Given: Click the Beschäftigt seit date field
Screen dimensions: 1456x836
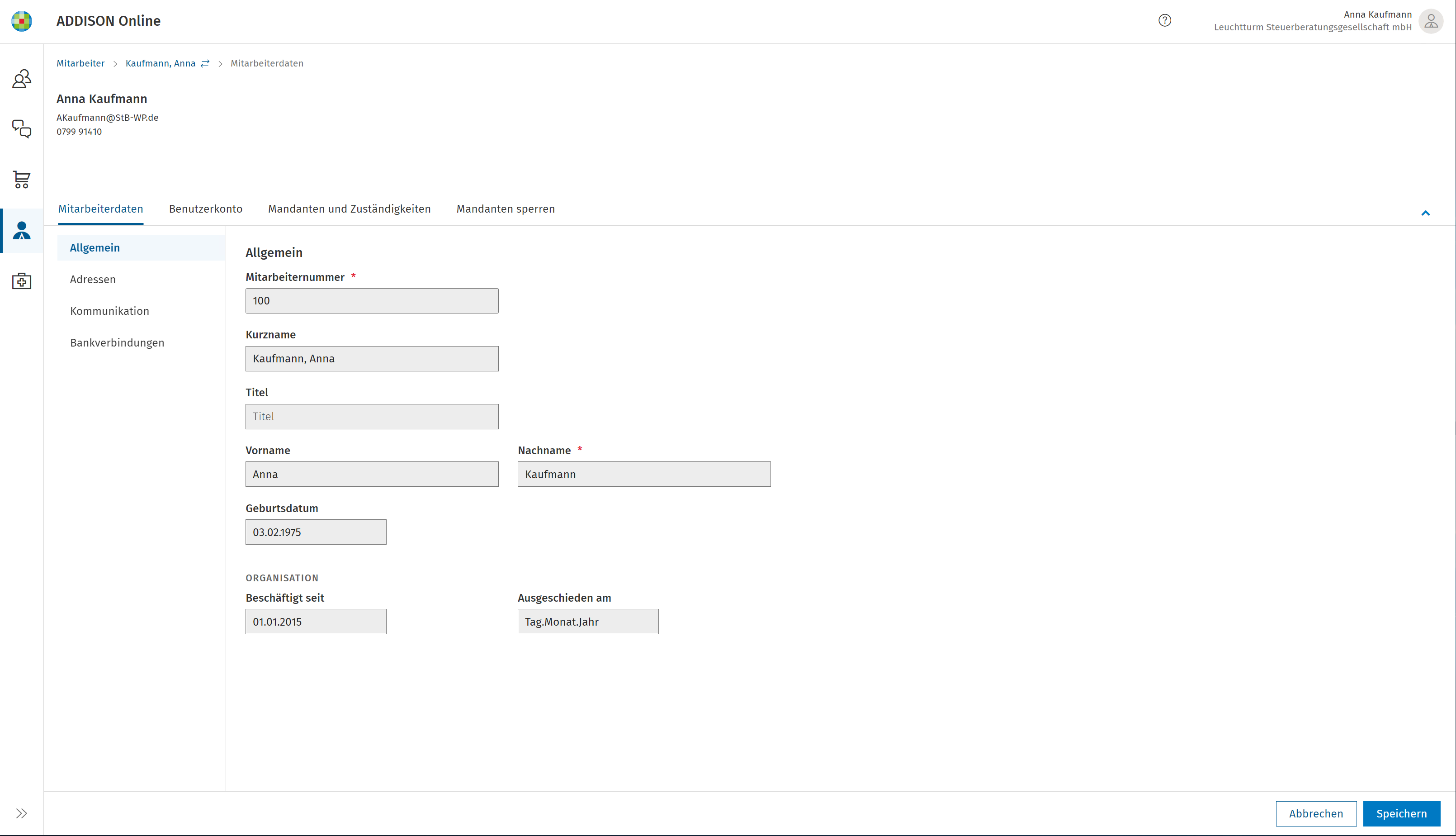Looking at the screenshot, I should 316,622.
